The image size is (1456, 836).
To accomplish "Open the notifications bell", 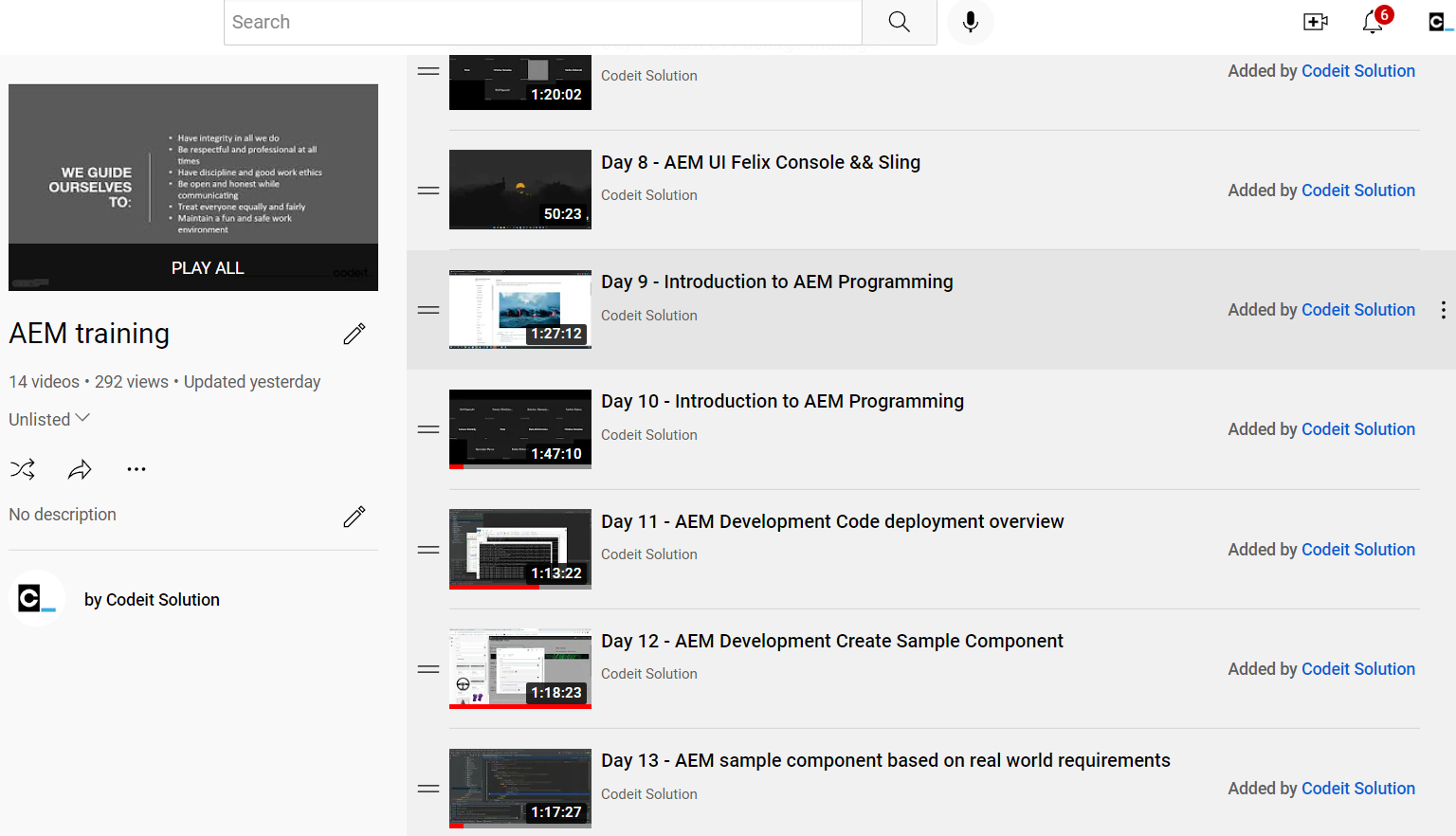I will [1373, 22].
